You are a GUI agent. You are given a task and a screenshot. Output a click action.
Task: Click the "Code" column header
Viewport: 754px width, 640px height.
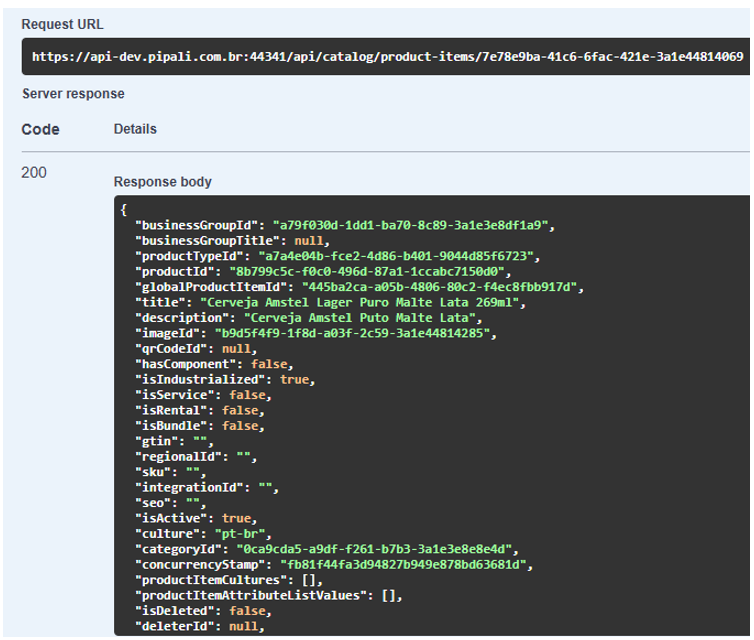pos(40,129)
